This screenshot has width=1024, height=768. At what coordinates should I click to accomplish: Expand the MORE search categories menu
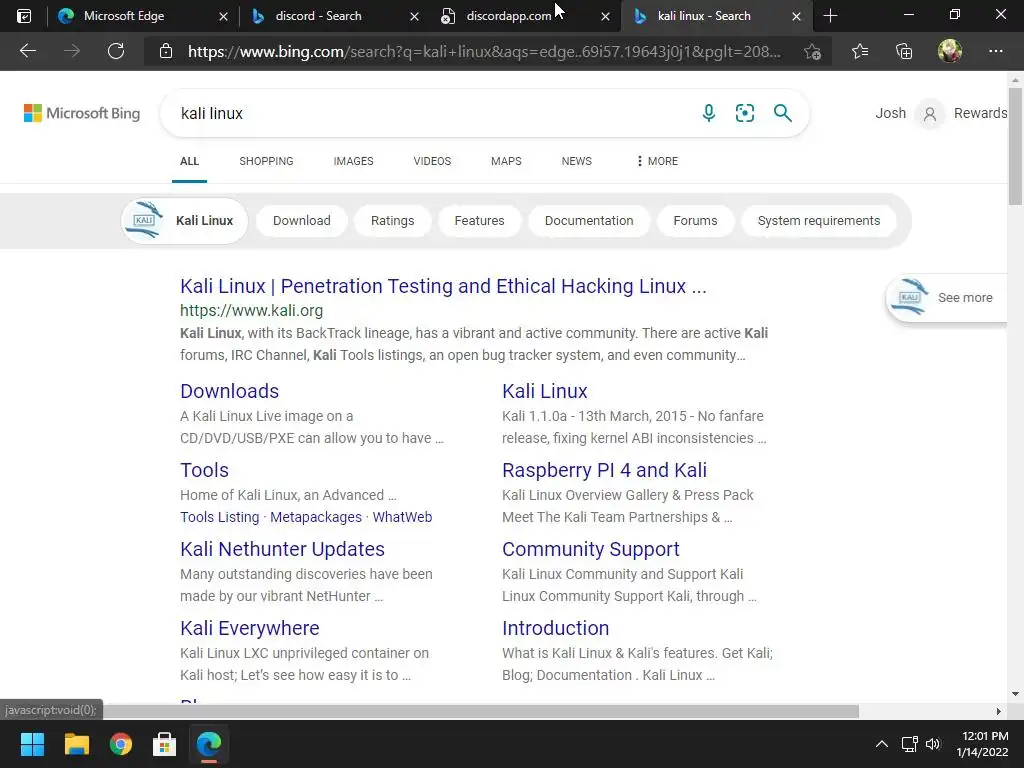click(x=657, y=161)
